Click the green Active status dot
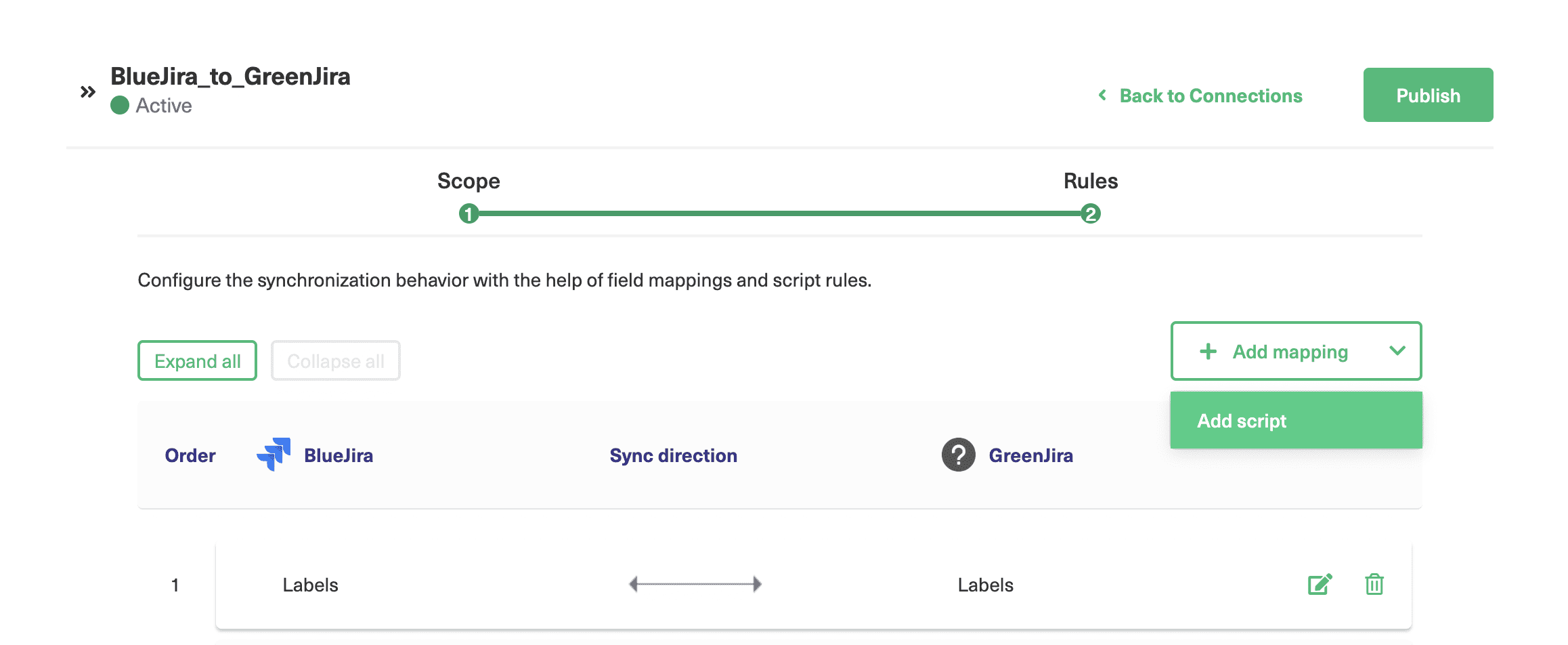 pyautogui.click(x=120, y=106)
